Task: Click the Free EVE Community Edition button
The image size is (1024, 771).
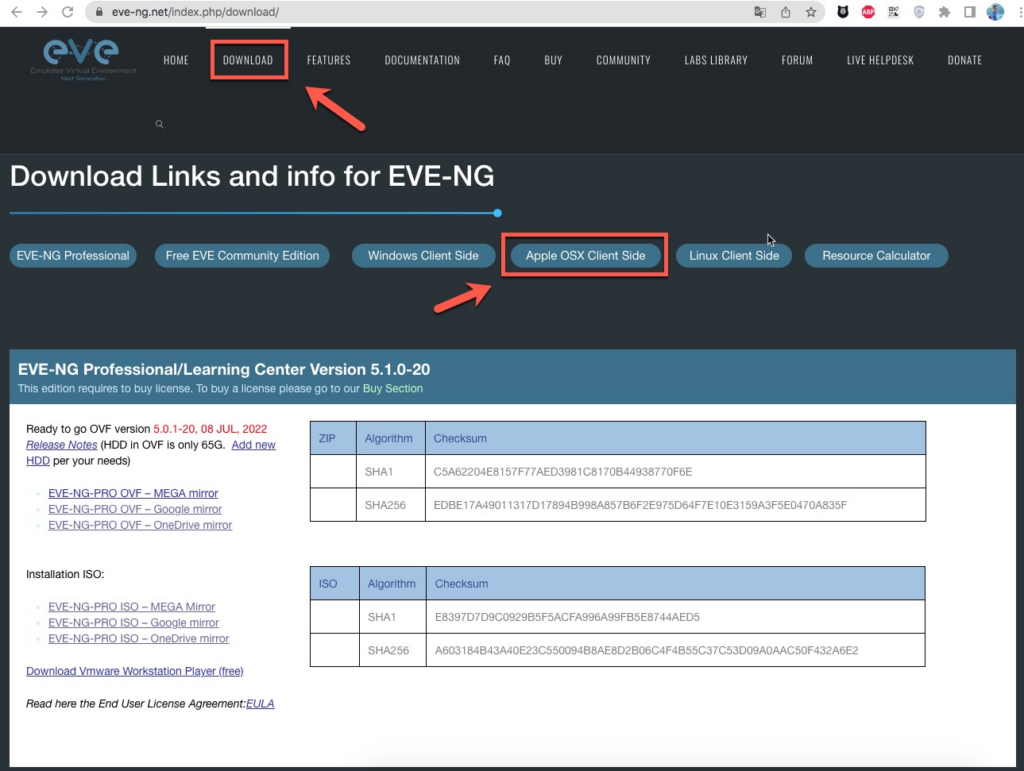Action: [x=242, y=255]
